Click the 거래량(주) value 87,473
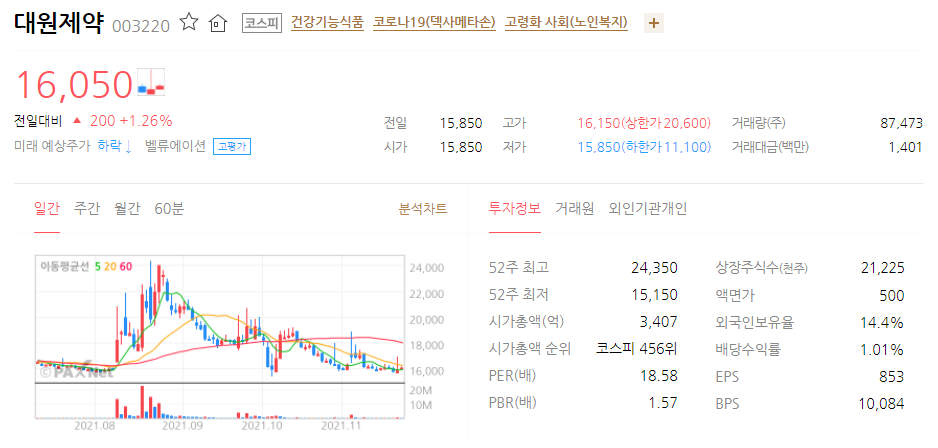The width and height of the screenshot is (938, 448). 902,123
